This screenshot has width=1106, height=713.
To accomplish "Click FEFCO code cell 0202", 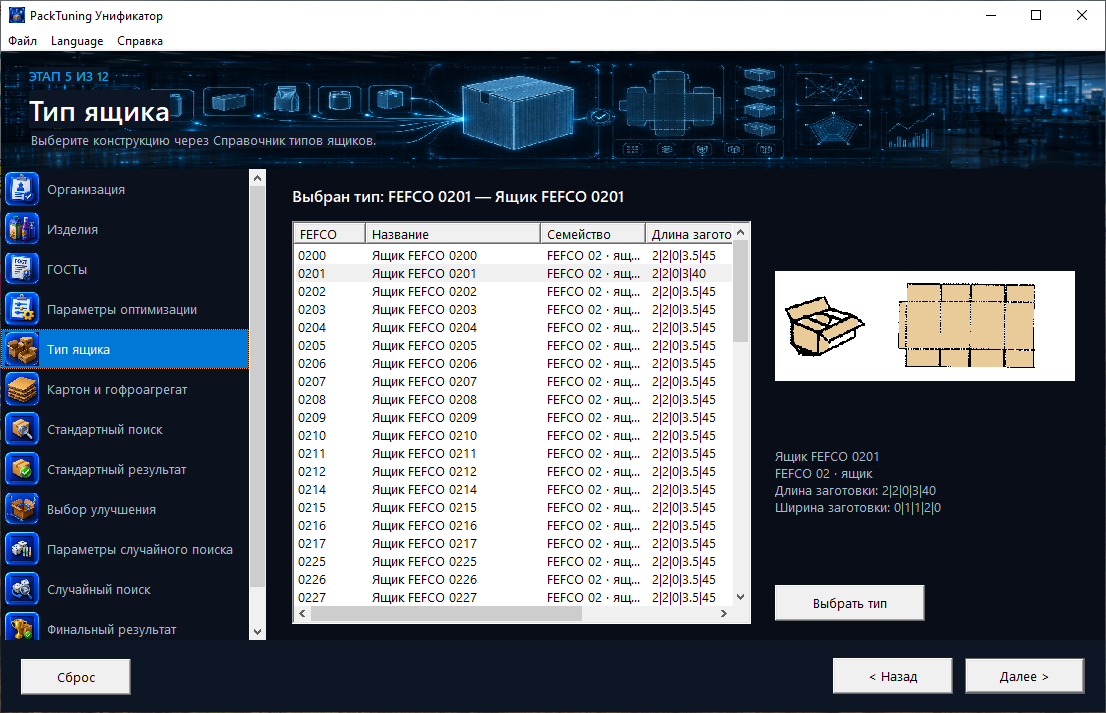I will (x=312, y=291).
